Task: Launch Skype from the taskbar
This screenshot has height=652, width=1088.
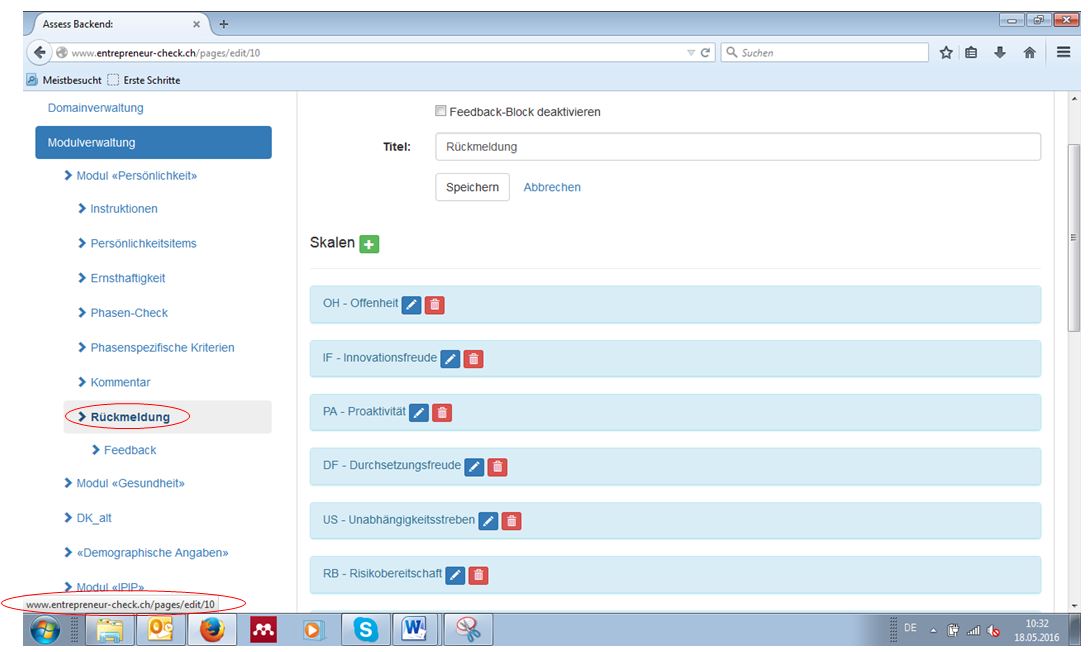Action: point(365,630)
